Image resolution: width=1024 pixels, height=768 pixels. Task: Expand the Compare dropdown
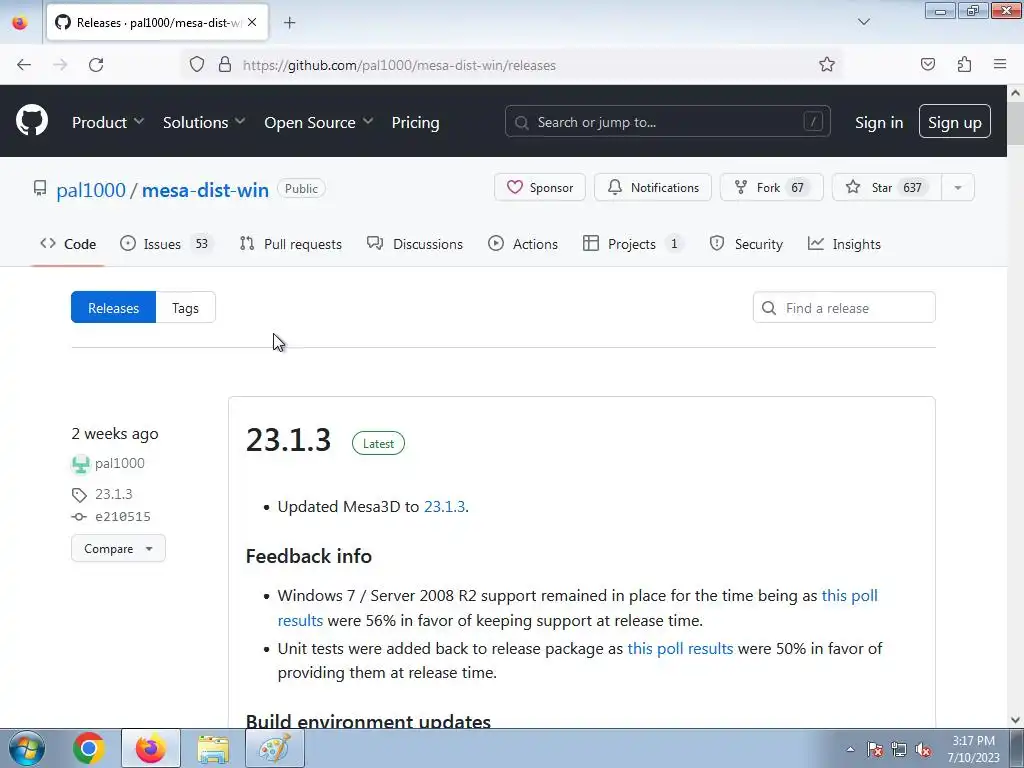[x=118, y=549]
